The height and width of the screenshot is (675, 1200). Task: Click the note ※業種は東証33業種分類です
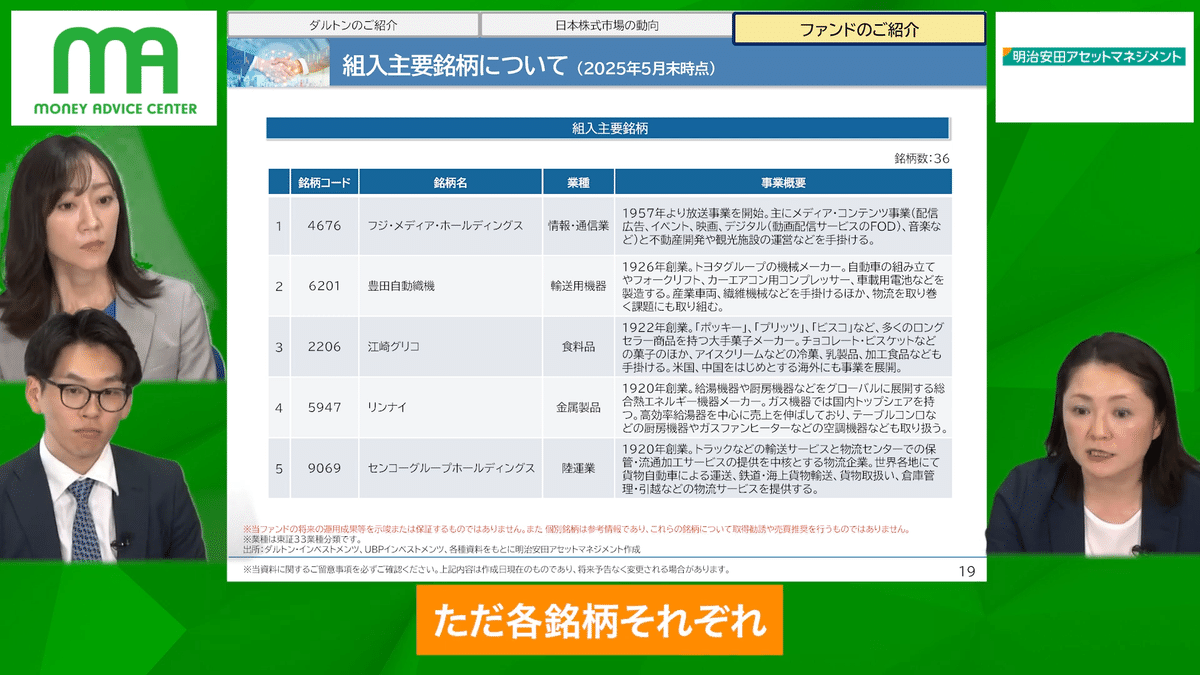301,539
